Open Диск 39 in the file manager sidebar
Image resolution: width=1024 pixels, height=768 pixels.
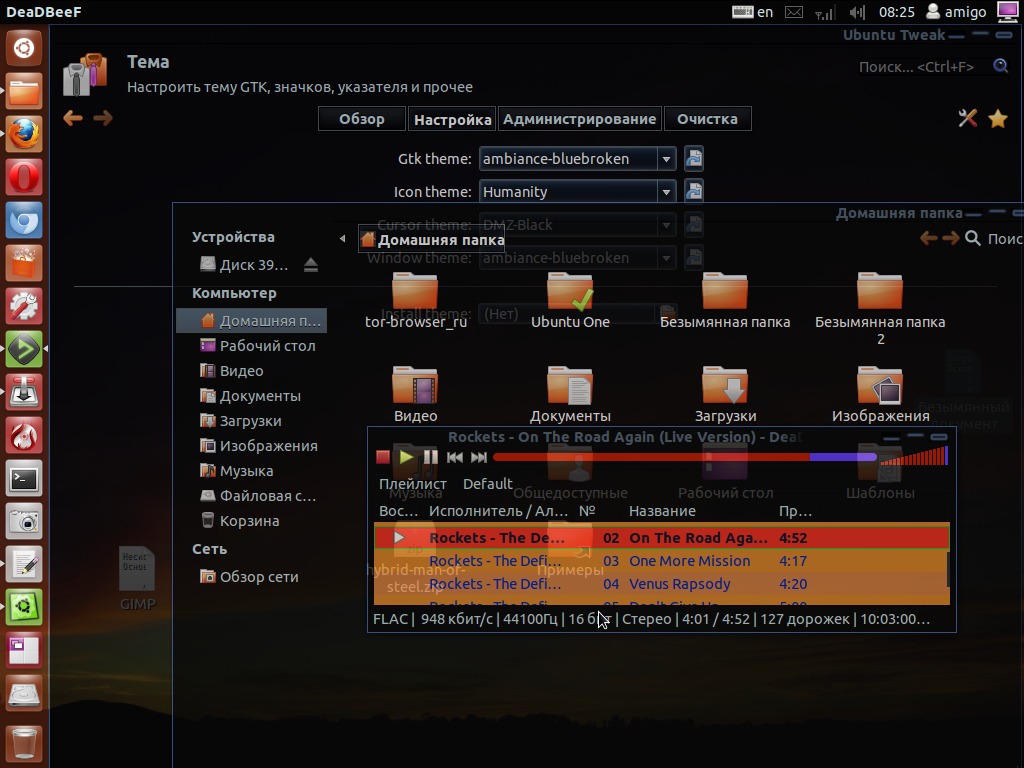pos(244,264)
